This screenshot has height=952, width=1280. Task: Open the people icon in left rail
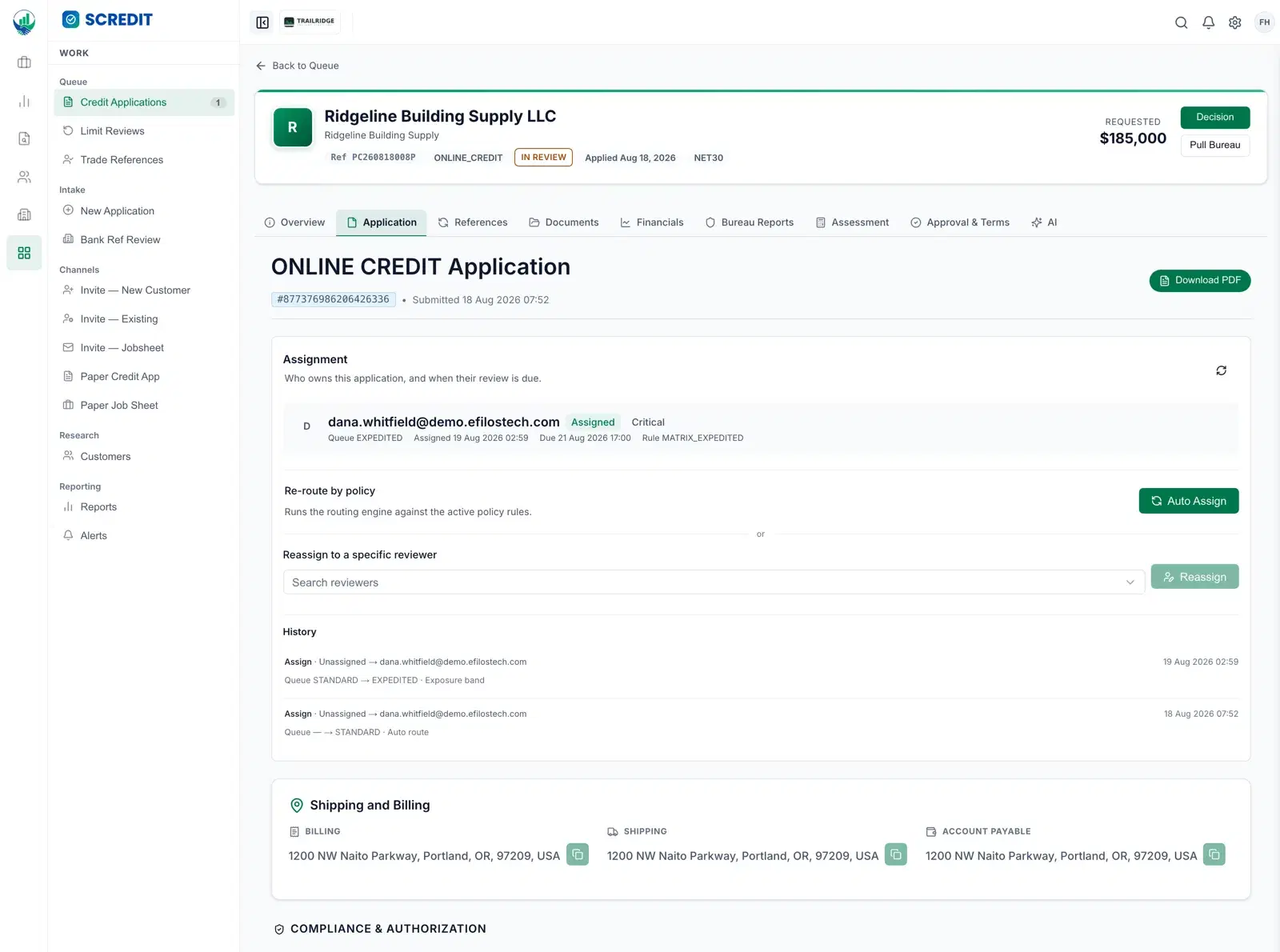[x=24, y=177]
